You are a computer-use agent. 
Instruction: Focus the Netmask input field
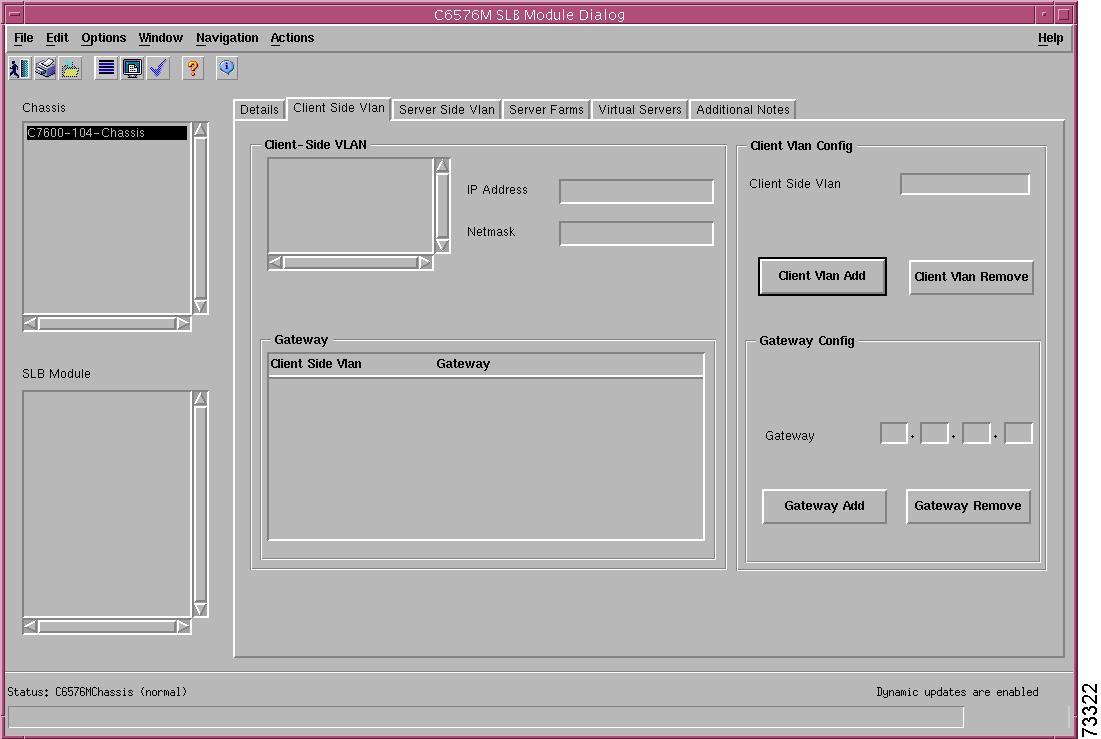636,233
